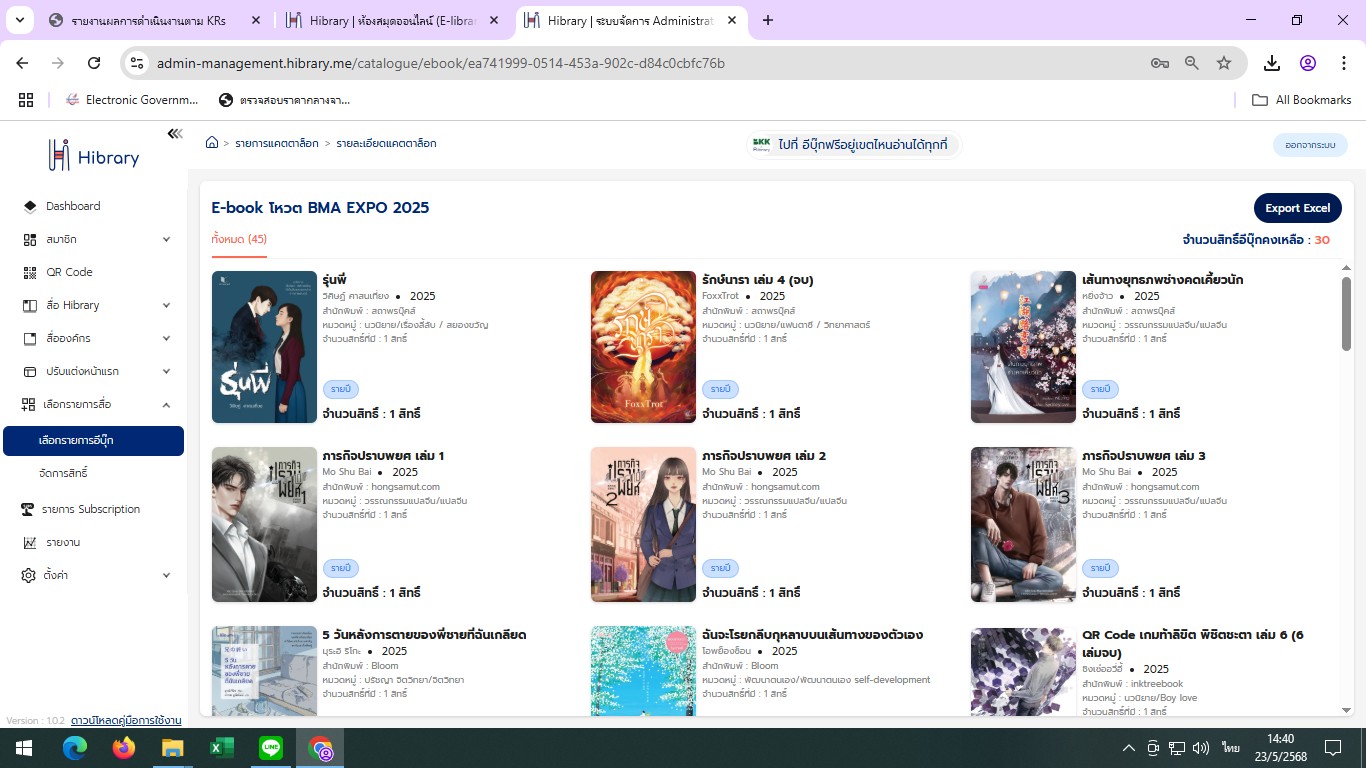Open saved passwords key icon
Viewport: 1366px width, 768px height.
click(x=1160, y=63)
